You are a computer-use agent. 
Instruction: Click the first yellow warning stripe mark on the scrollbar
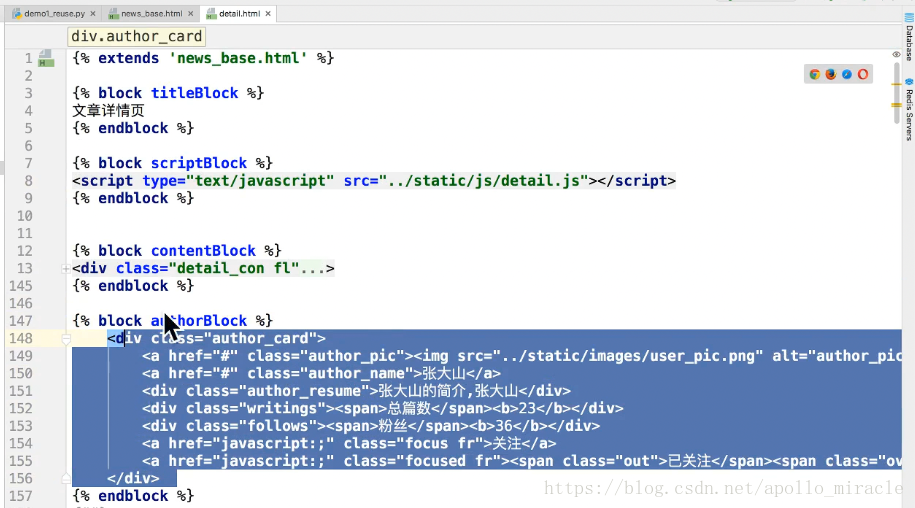[x=897, y=85]
